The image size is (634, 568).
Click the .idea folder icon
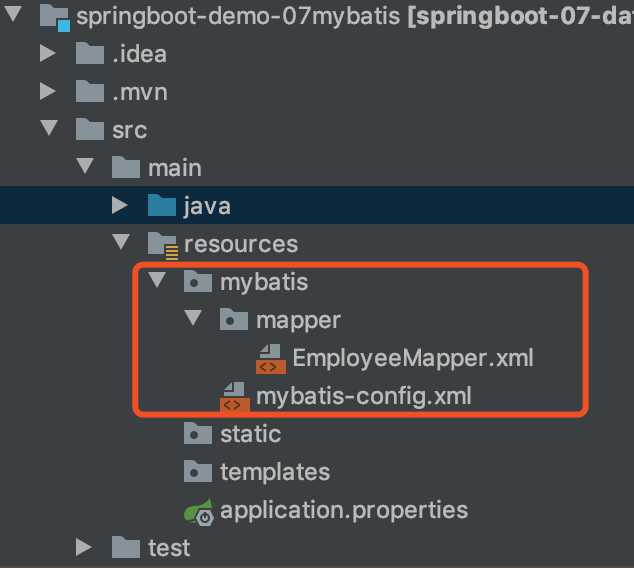point(90,53)
